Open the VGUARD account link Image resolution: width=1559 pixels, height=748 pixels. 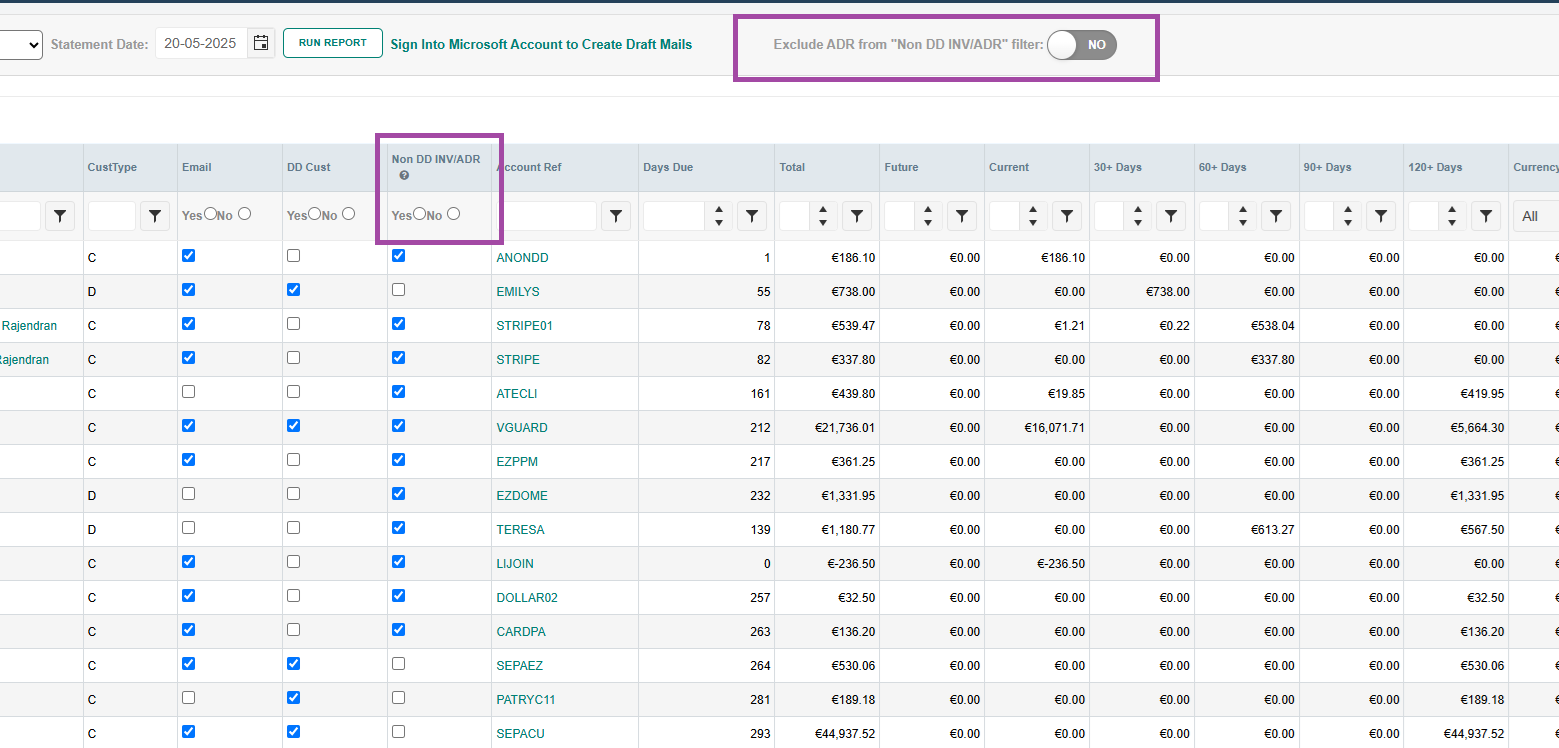click(x=522, y=428)
